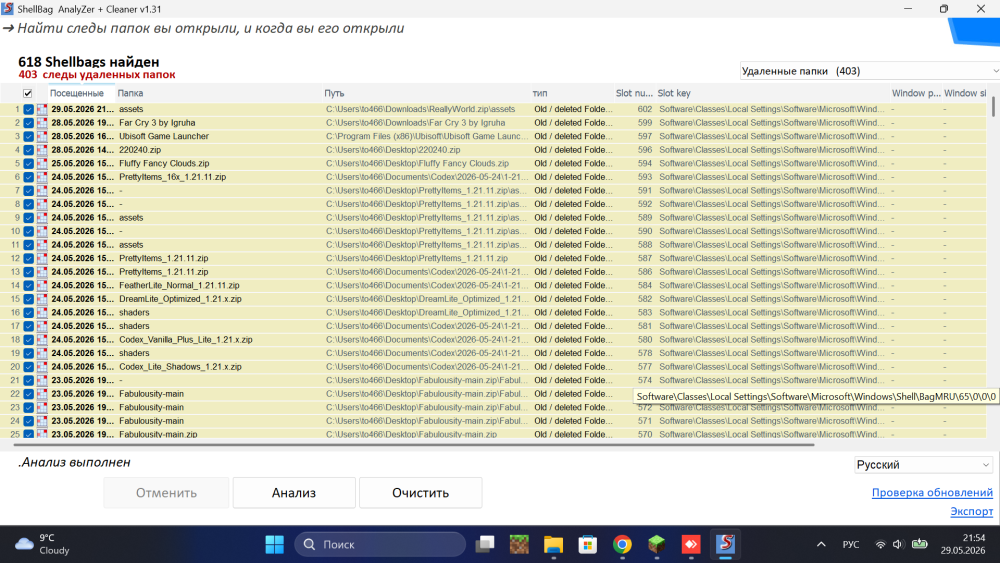The image size is (1000, 563).
Task: Toggle the select-all checkbox in table header
Action: tap(27, 93)
